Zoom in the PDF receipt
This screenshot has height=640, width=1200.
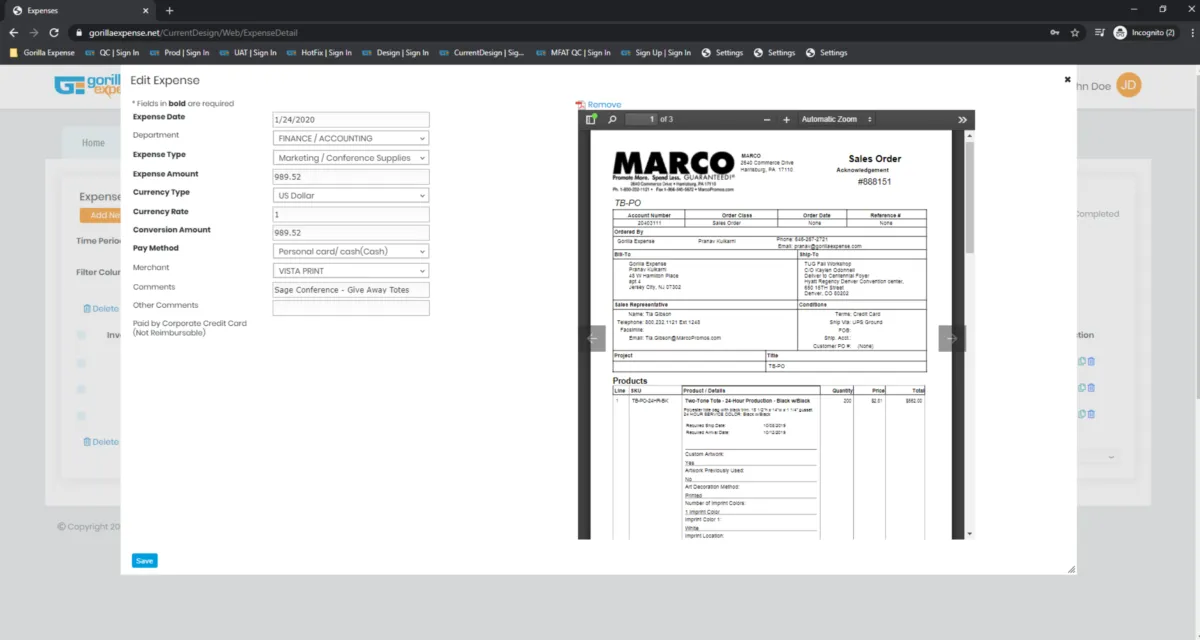[x=786, y=119]
